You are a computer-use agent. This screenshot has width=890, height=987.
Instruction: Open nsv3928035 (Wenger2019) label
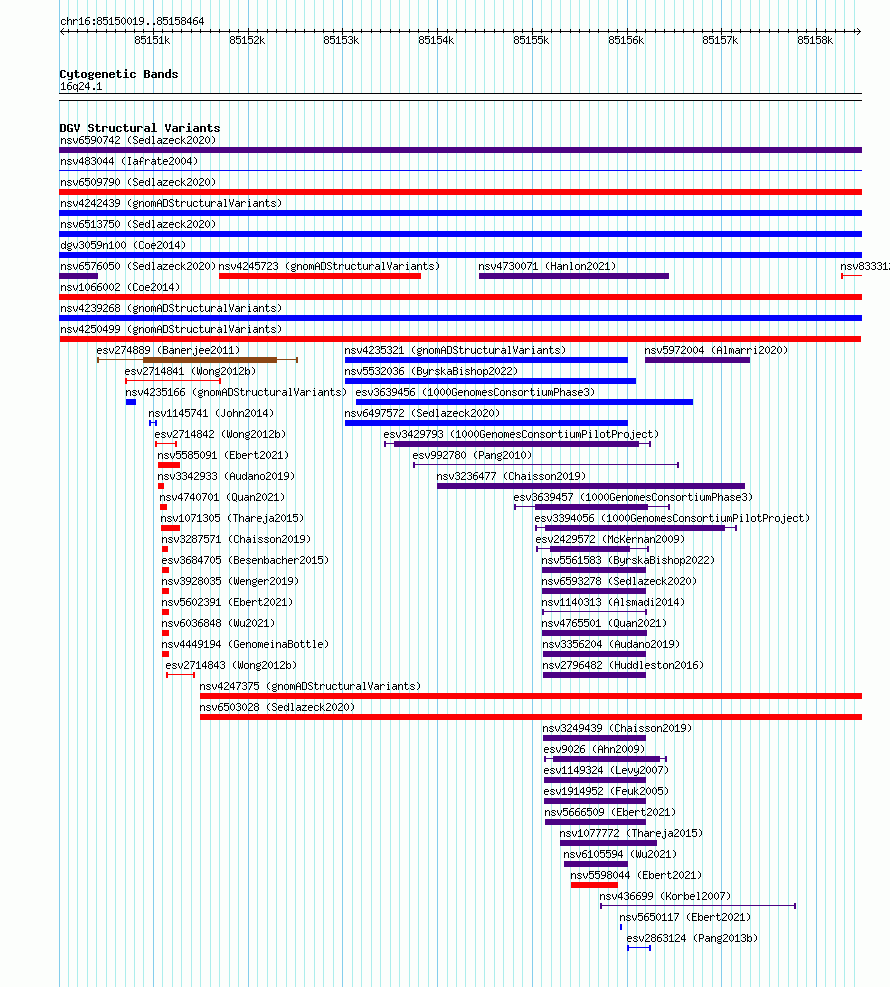point(230,581)
